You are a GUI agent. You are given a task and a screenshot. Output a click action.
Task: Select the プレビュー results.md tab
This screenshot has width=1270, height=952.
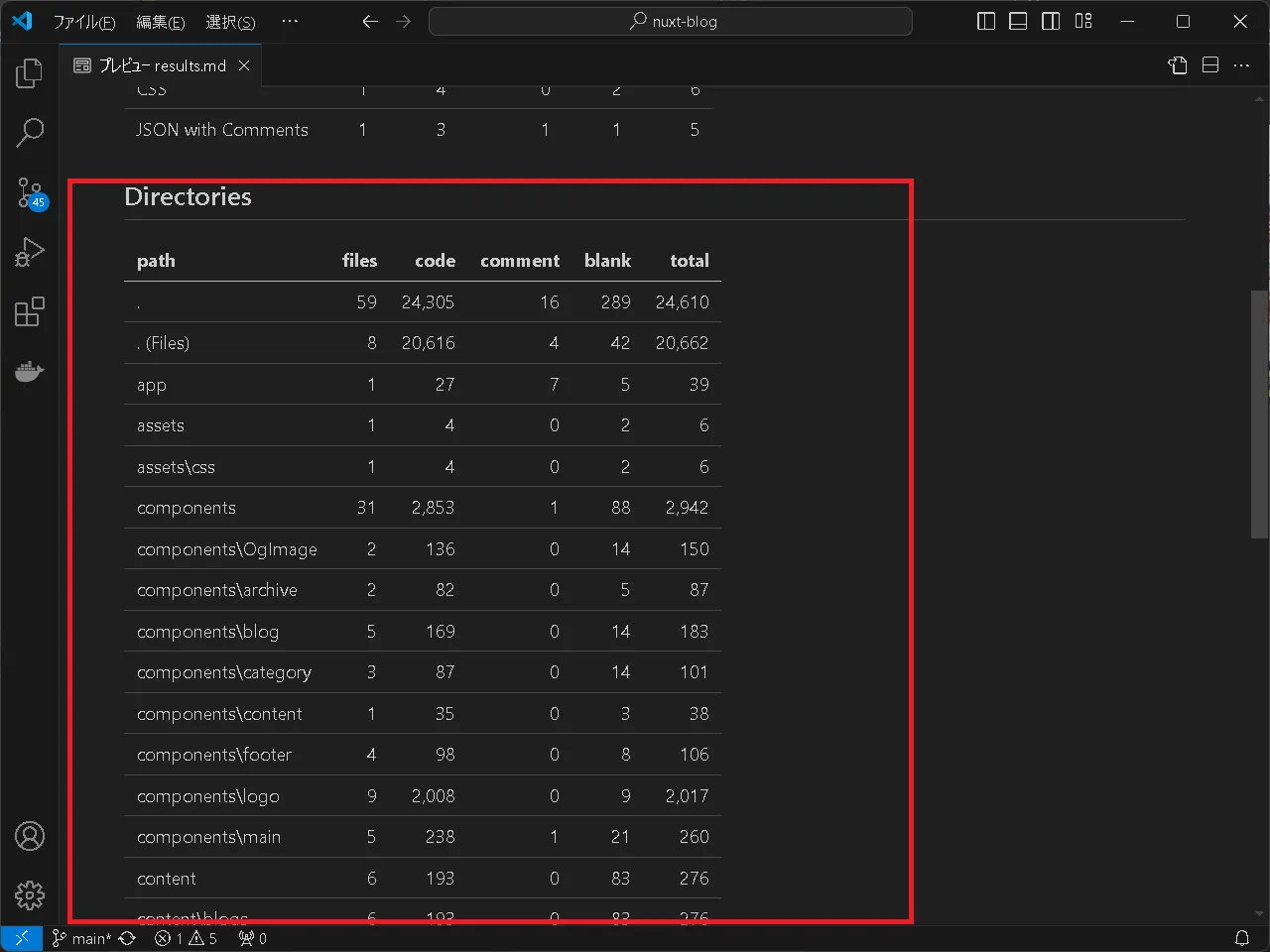click(x=161, y=65)
